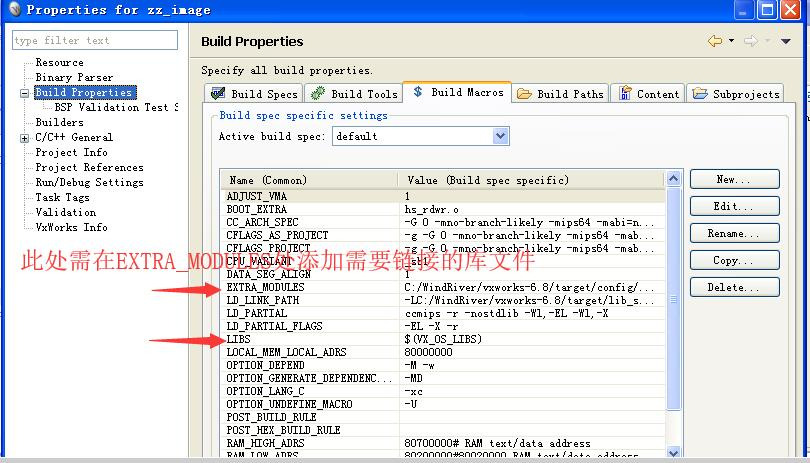Click the back navigation arrow icon

714,41
